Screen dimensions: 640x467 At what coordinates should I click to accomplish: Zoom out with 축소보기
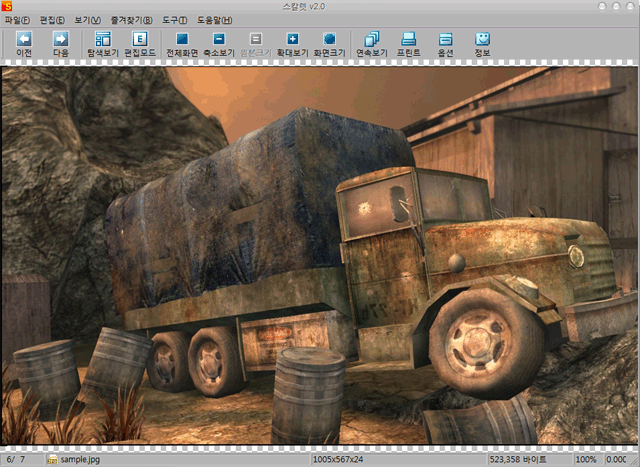pos(219,44)
